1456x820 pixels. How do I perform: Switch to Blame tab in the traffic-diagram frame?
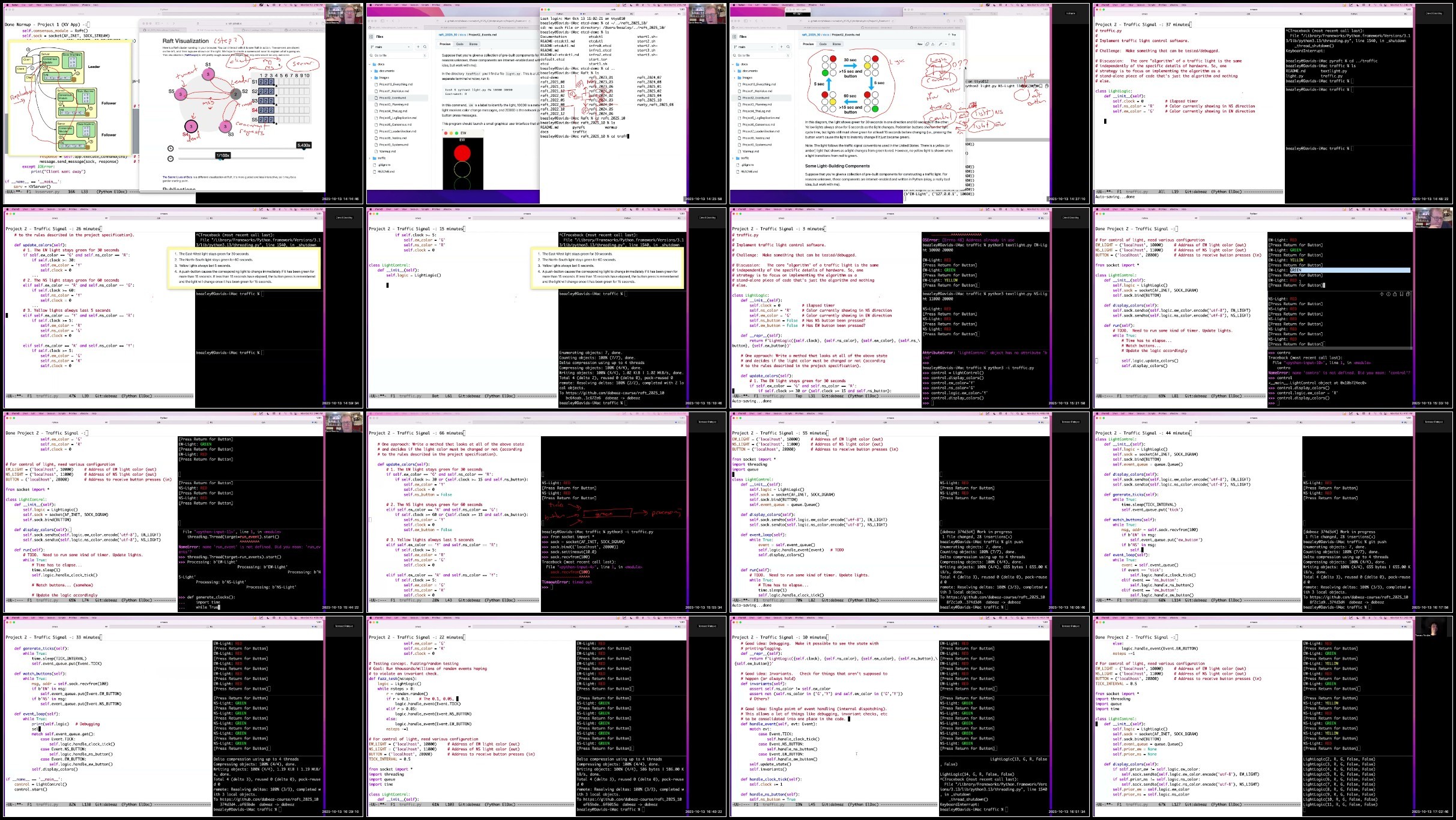tap(836, 44)
